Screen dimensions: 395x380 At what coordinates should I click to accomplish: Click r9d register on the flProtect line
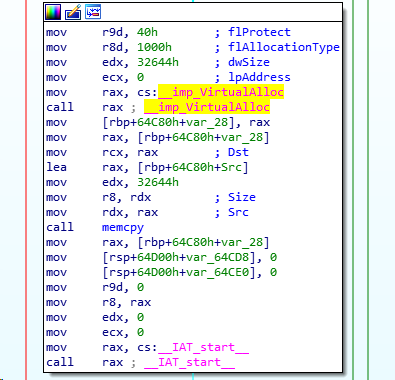(112, 32)
